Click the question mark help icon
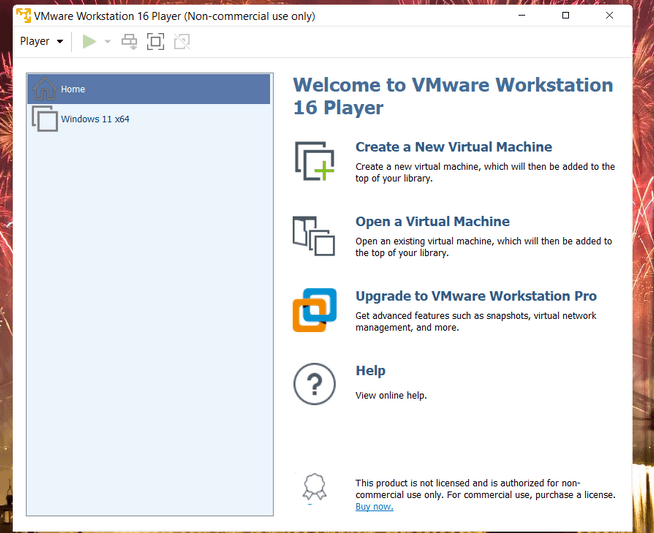Image resolution: width=654 pixels, height=533 pixels. 314,384
